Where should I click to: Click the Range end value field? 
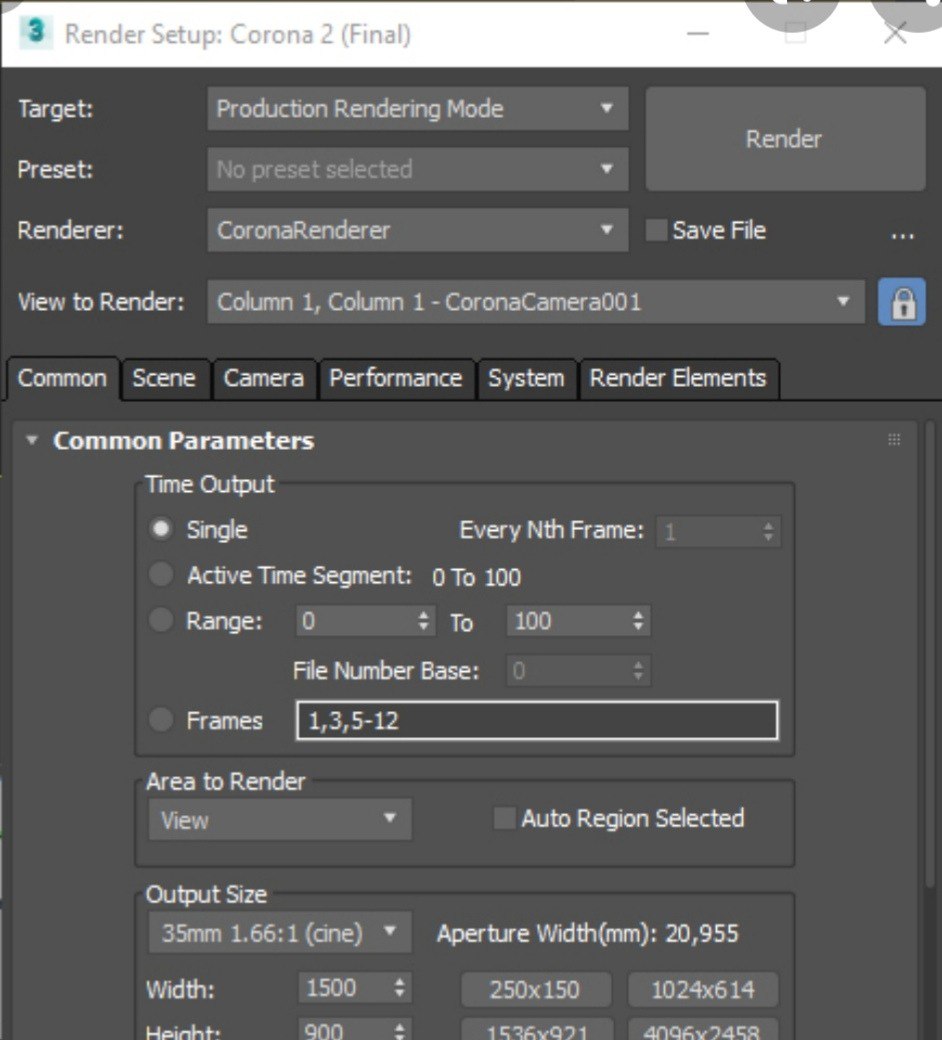[x=569, y=621]
